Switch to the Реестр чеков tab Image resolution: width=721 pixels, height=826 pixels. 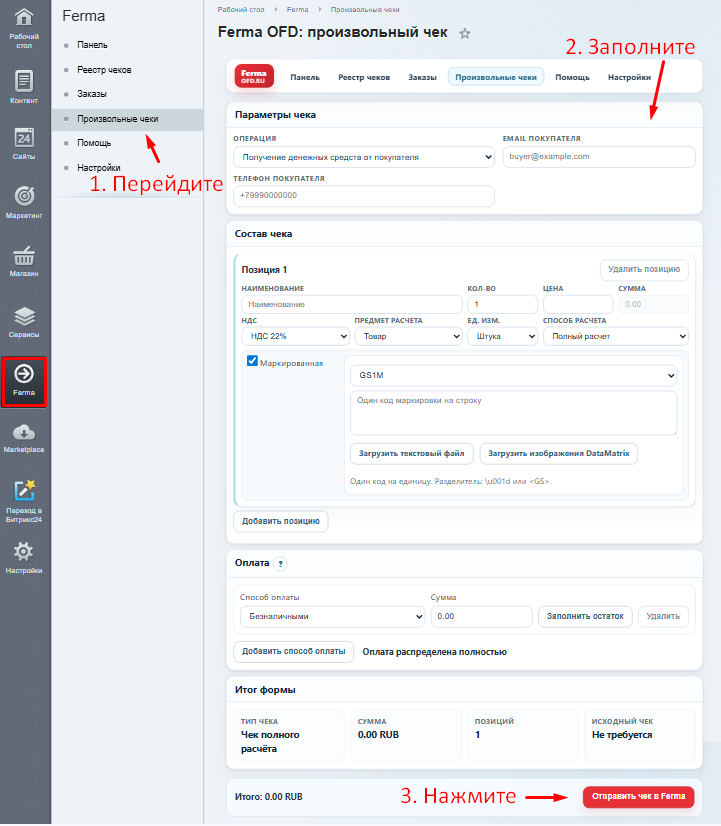[x=364, y=77]
